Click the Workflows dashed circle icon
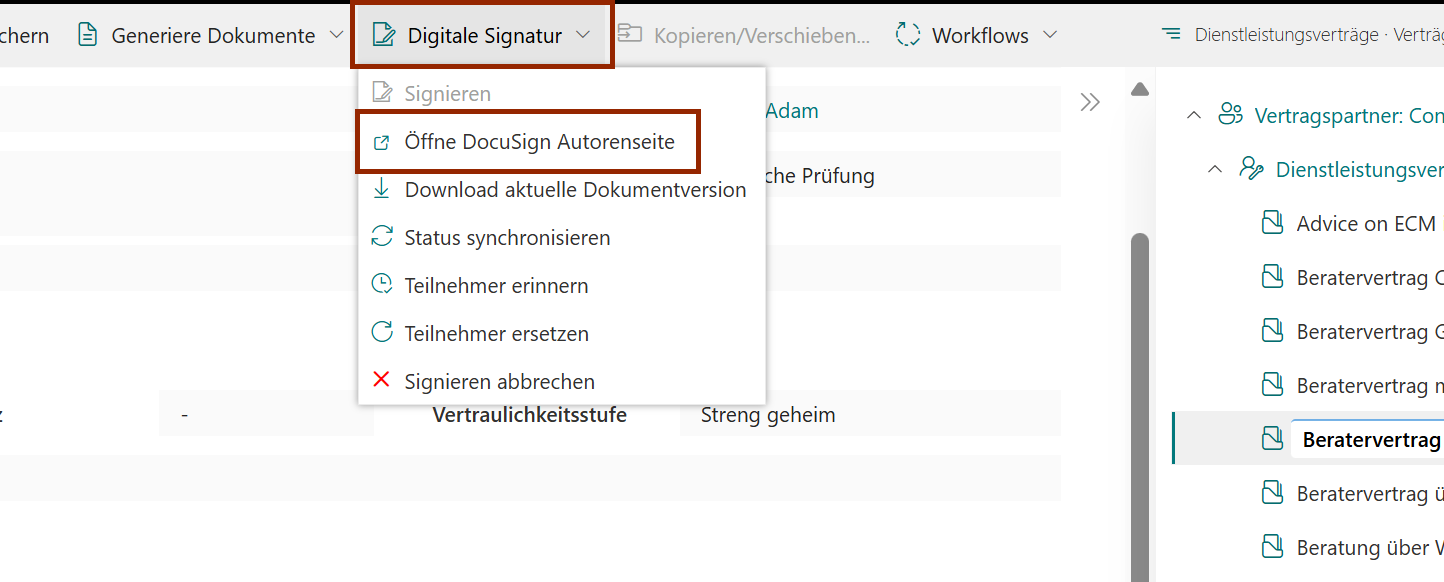This screenshot has width=1444, height=582. (x=907, y=35)
